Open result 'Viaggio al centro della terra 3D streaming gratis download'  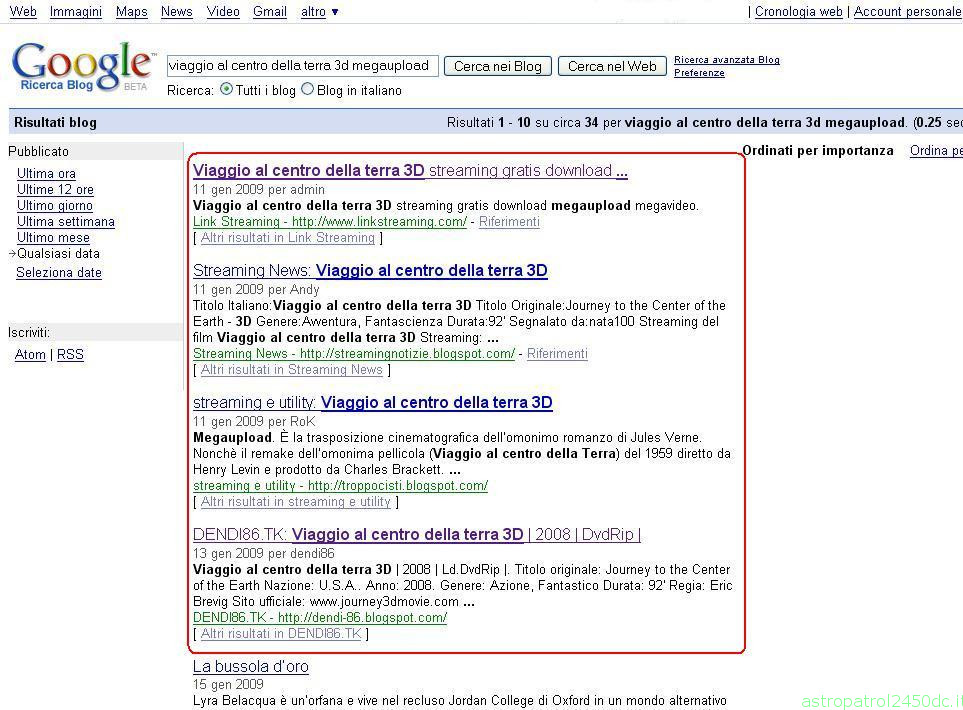410,171
